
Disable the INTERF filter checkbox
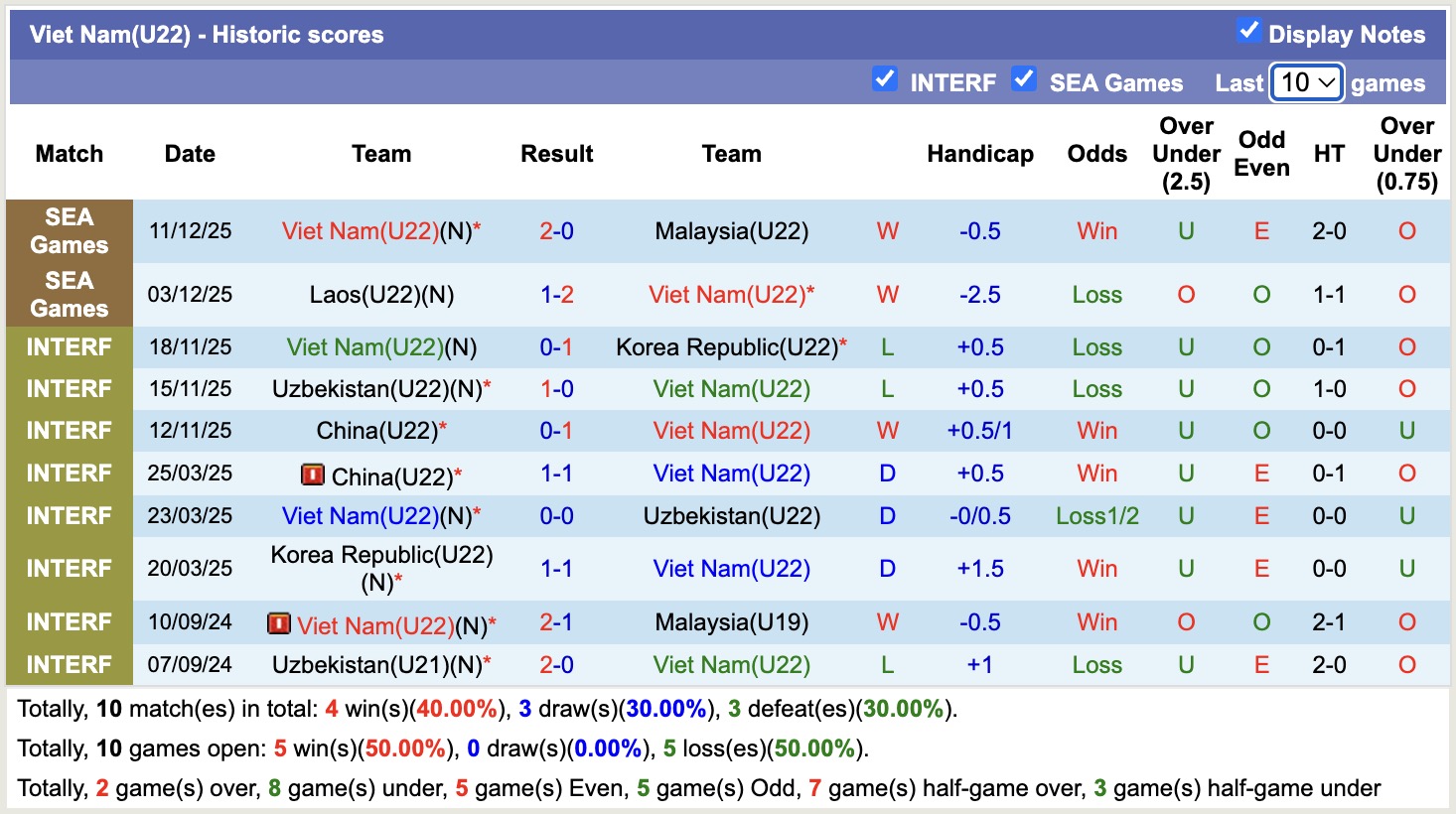point(884,80)
